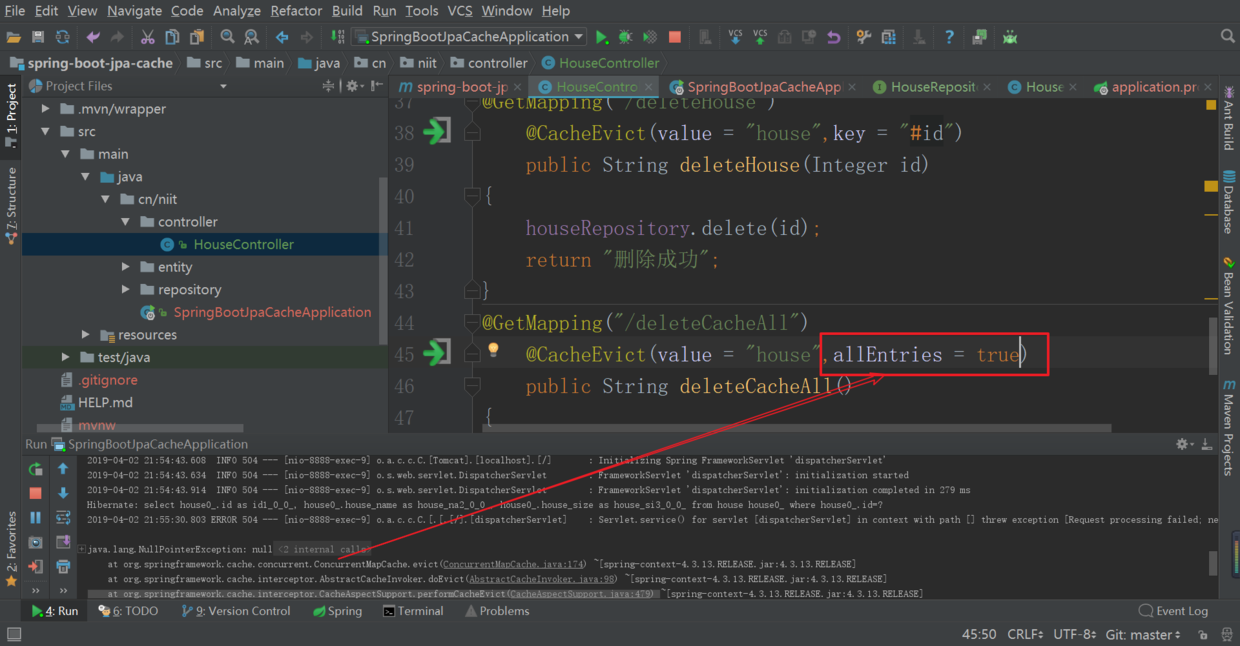Exit the process with the exit icon

point(36,567)
